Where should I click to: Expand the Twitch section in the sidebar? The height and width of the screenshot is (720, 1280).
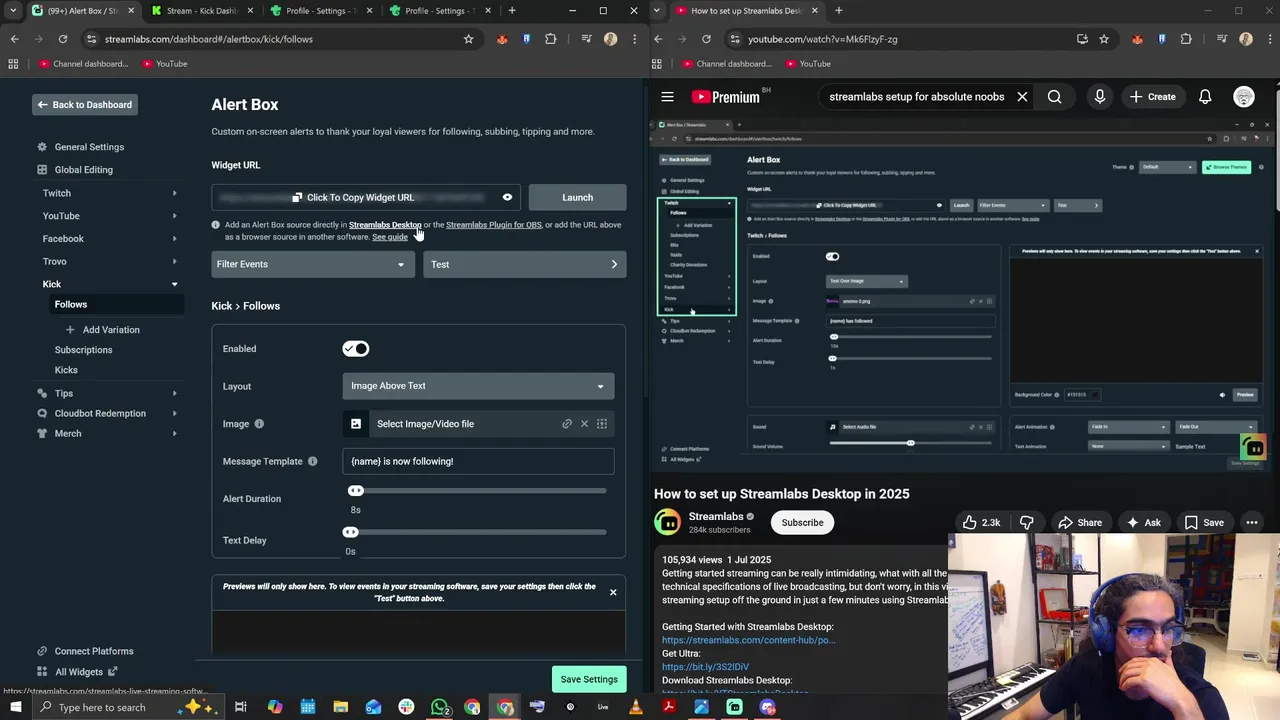tap(174, 193)
